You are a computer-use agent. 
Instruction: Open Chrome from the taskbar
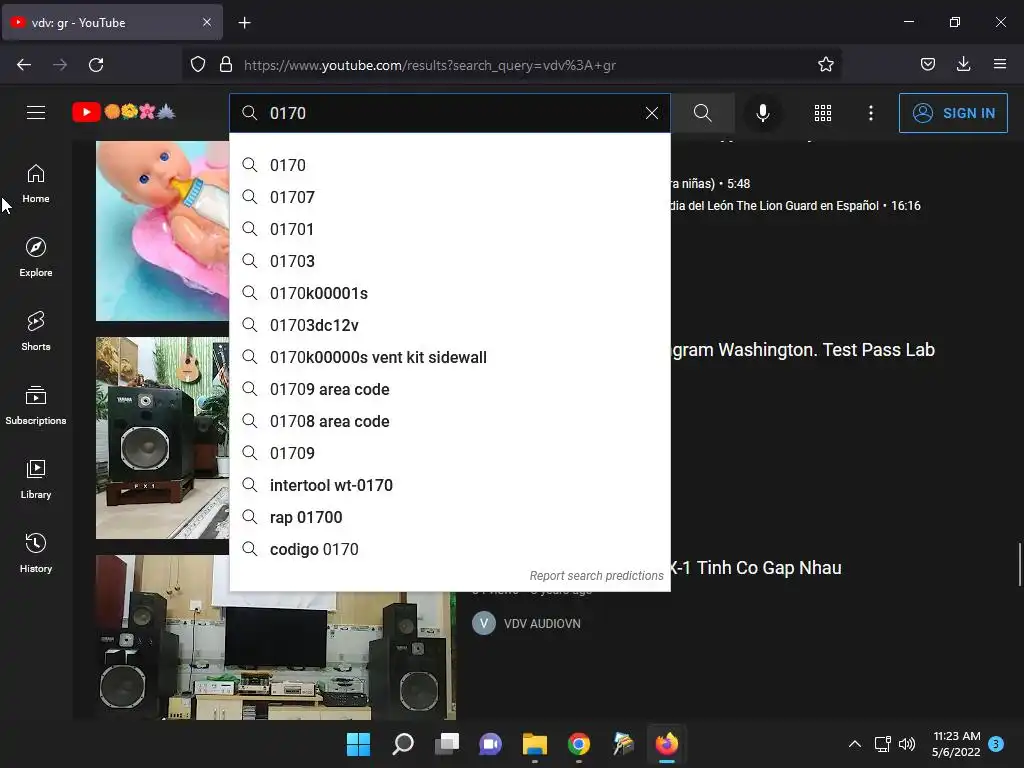(579, 744)
